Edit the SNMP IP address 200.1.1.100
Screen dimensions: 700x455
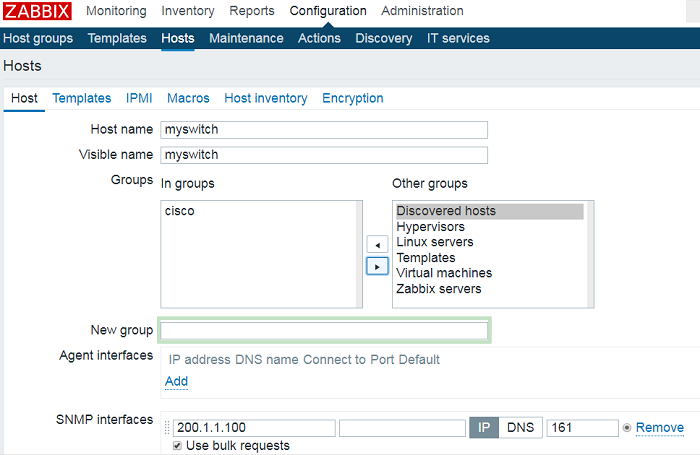(x=254, y=428)
